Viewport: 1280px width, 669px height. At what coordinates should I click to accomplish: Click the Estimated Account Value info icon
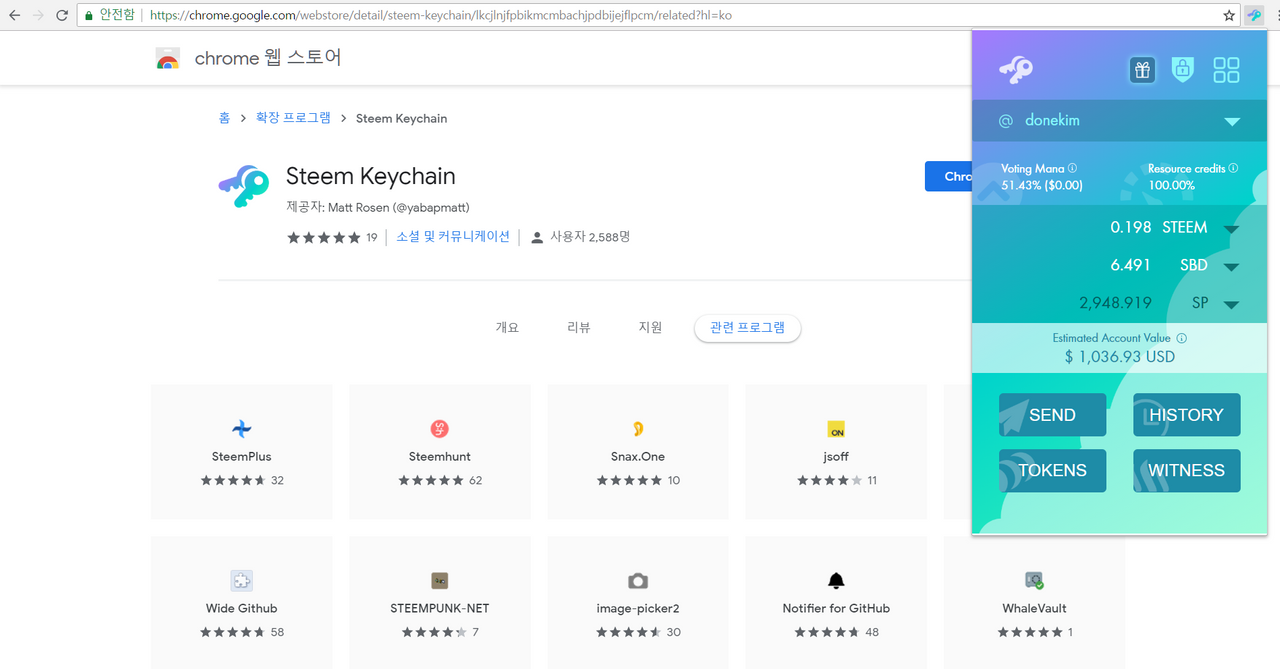click(1182, 338)
